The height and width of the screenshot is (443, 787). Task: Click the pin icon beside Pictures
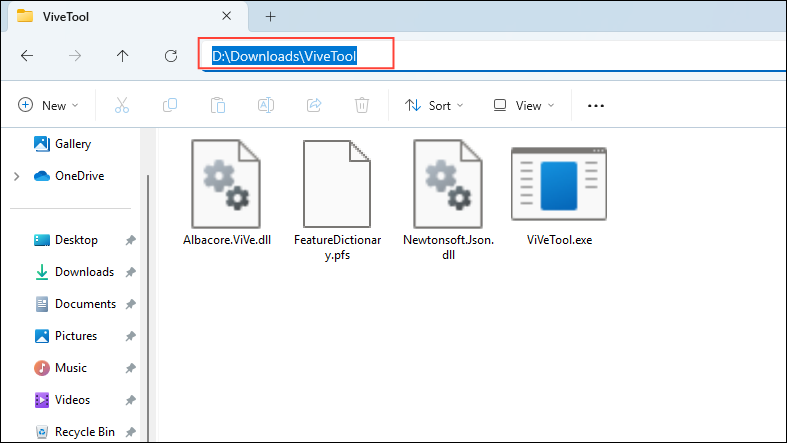click(130, 336)
